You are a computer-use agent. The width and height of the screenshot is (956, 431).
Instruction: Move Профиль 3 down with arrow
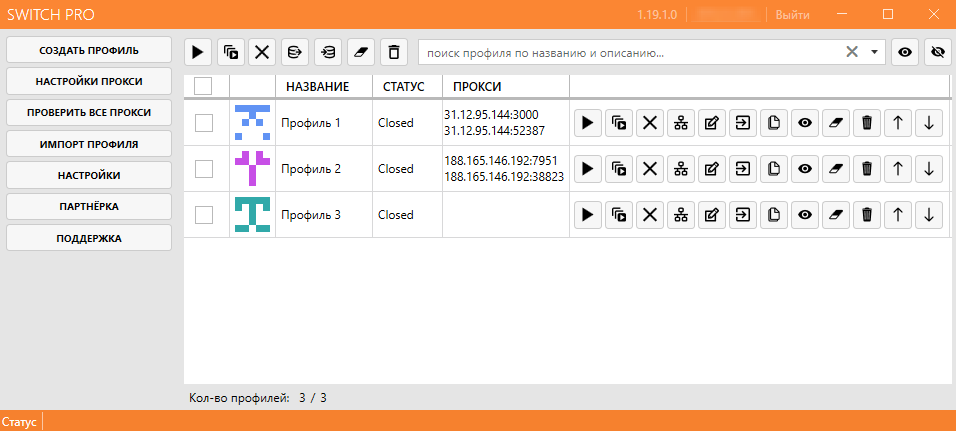[929, 215]
